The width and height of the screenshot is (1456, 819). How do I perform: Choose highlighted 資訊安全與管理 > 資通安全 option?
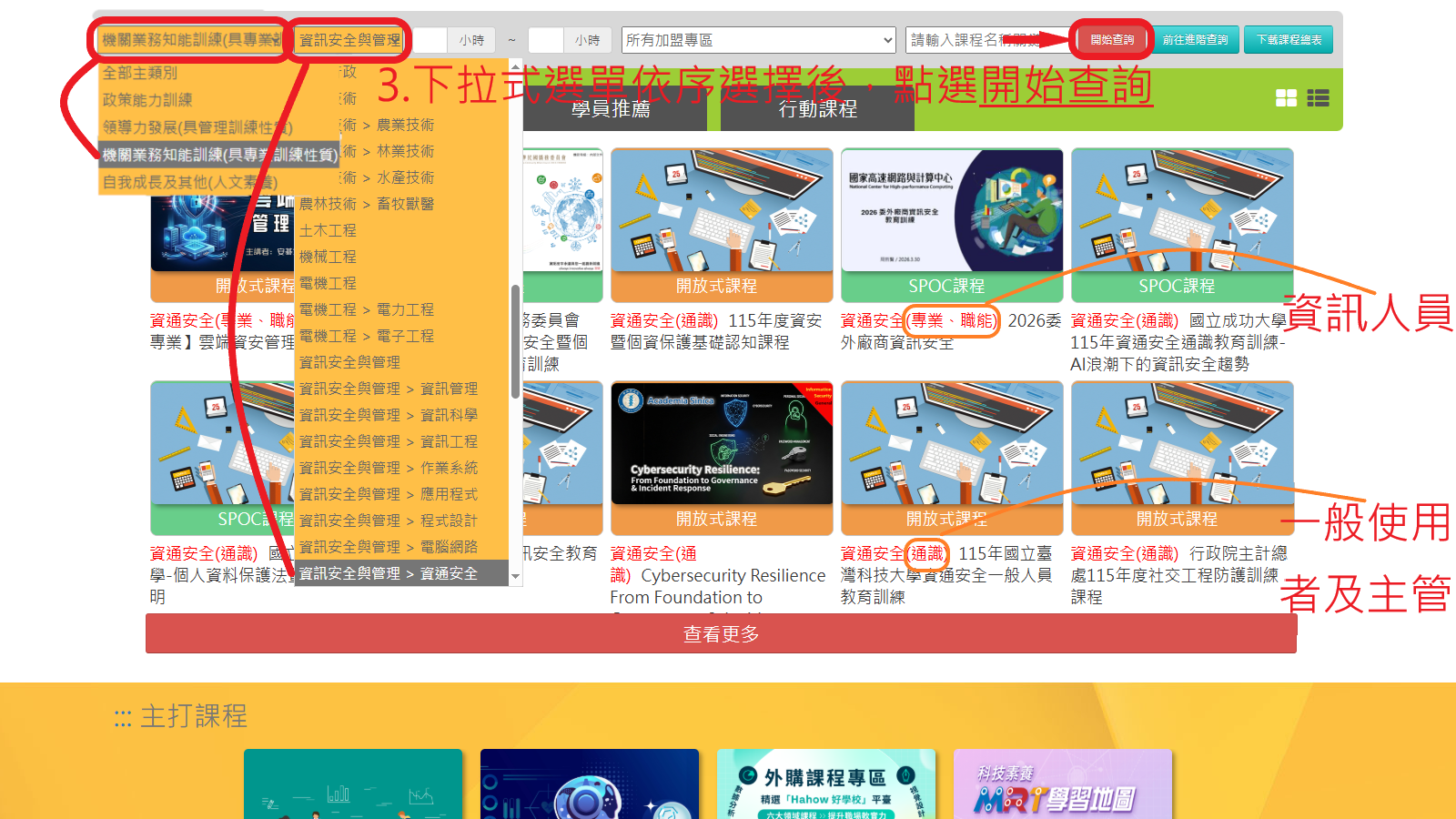point(401,573)
